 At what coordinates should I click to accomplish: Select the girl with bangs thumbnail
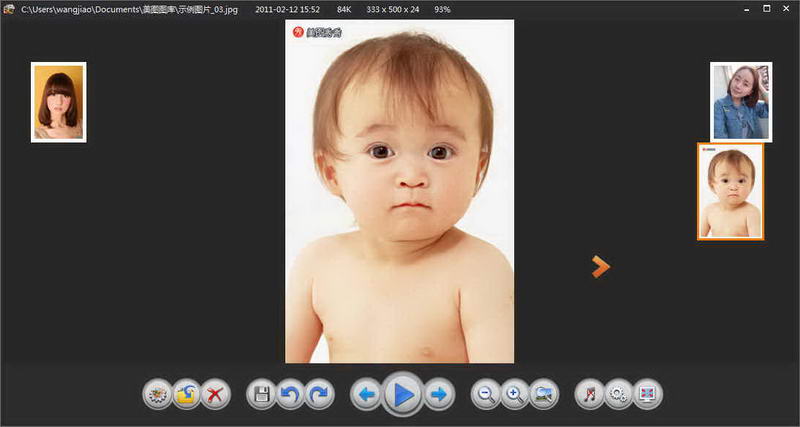[59, 102]
